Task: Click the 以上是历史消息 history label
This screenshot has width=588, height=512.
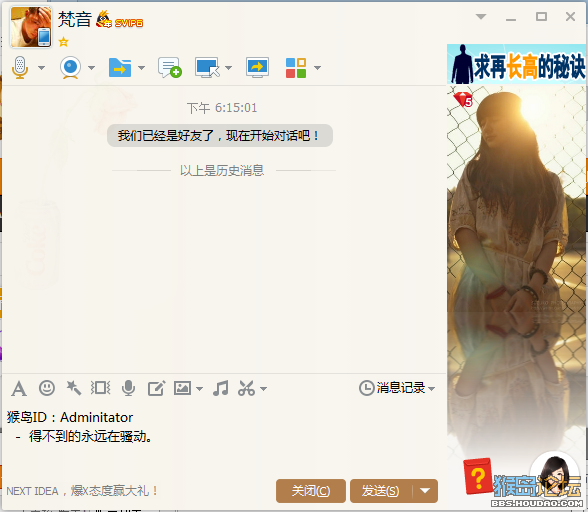Action: pyautogui.click(x=222, y=170)
